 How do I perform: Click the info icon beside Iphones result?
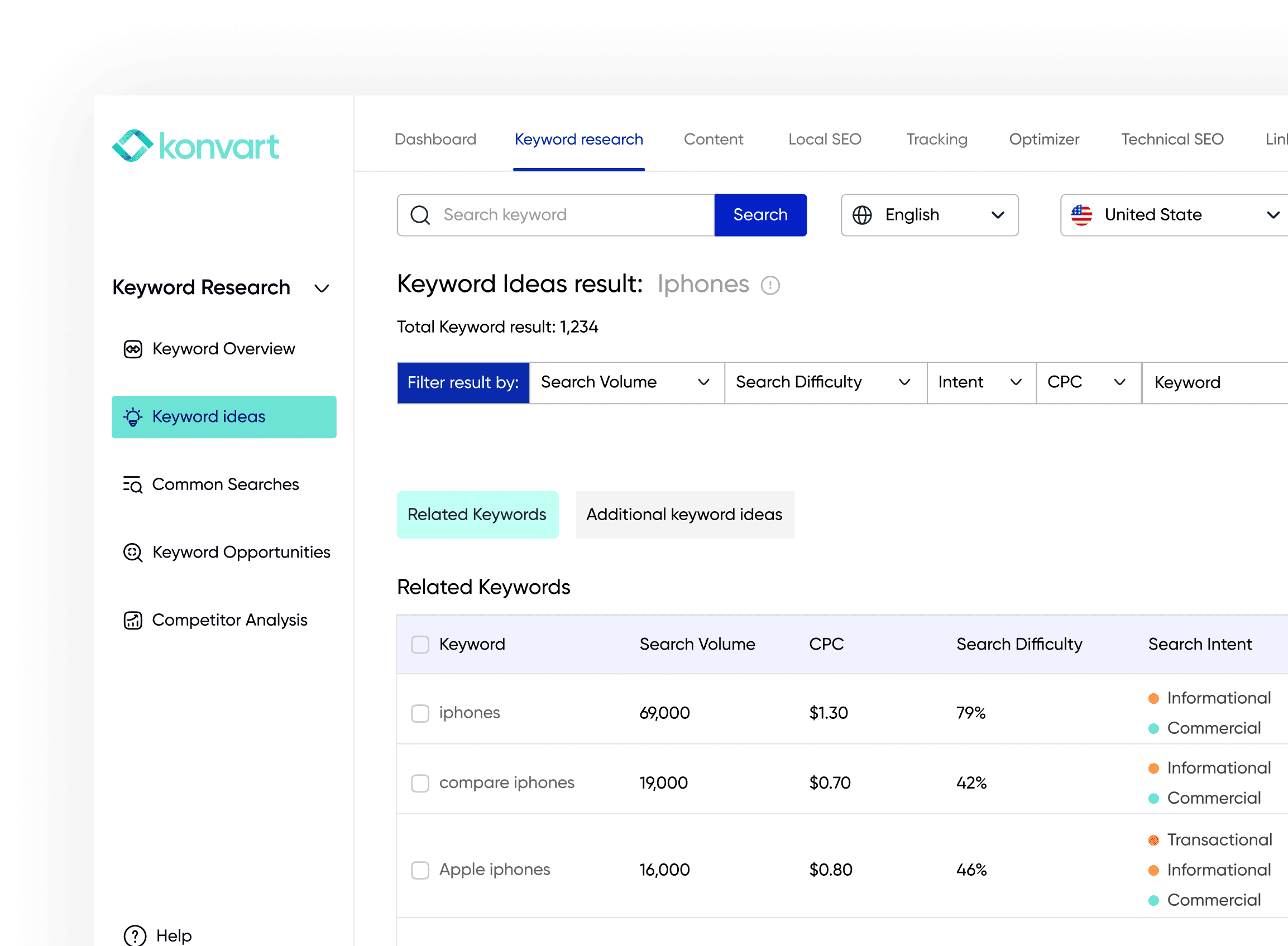click(772, 285)
